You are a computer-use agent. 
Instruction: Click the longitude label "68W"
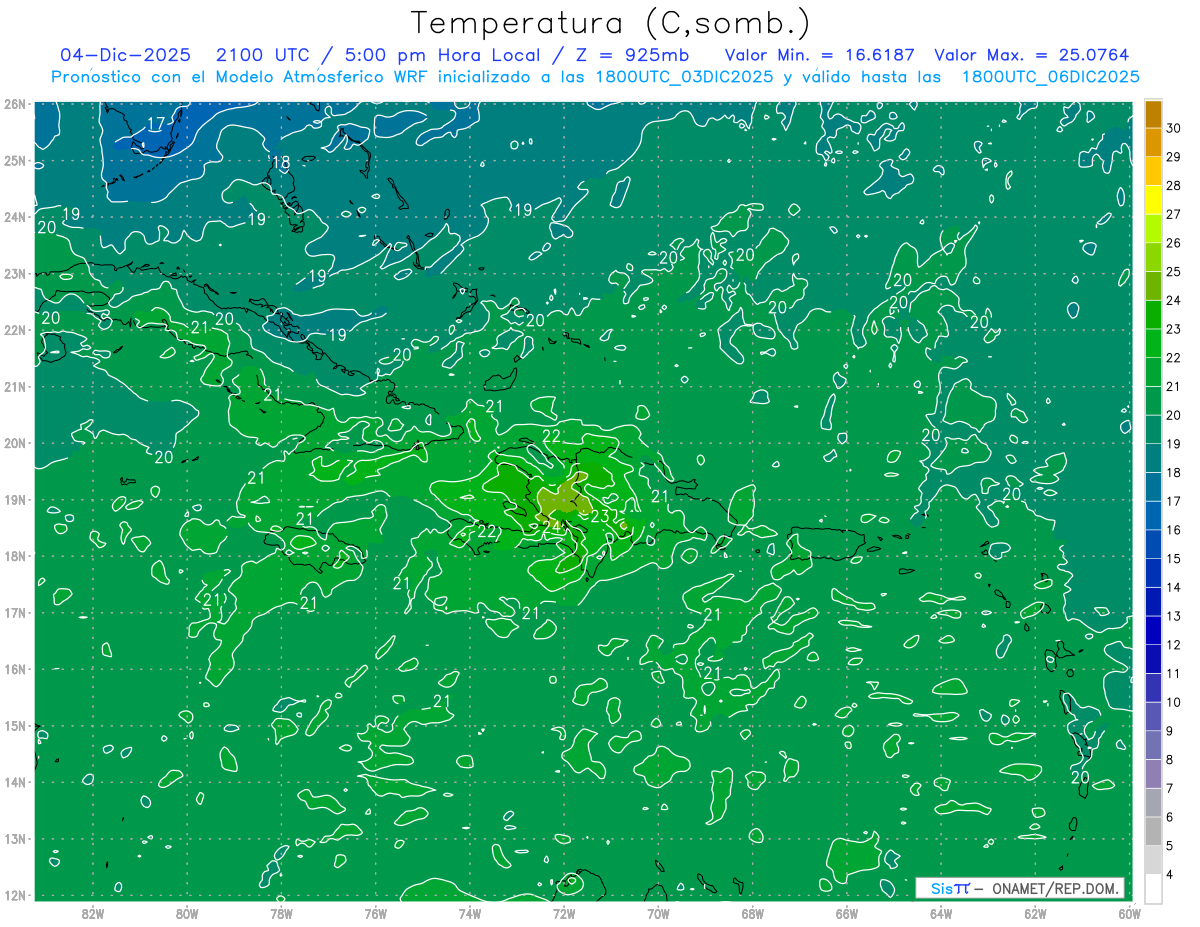pyautogui.click(x=753, y=913)
